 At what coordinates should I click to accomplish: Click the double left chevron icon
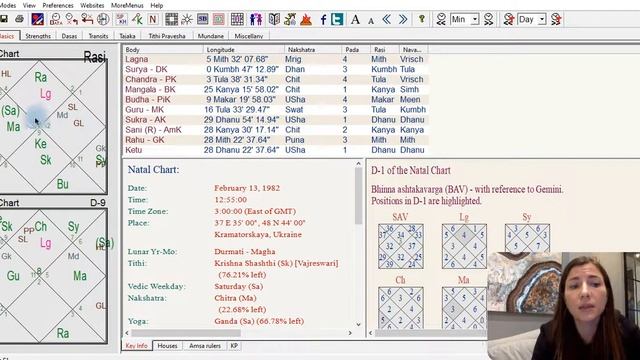(387, 19)
